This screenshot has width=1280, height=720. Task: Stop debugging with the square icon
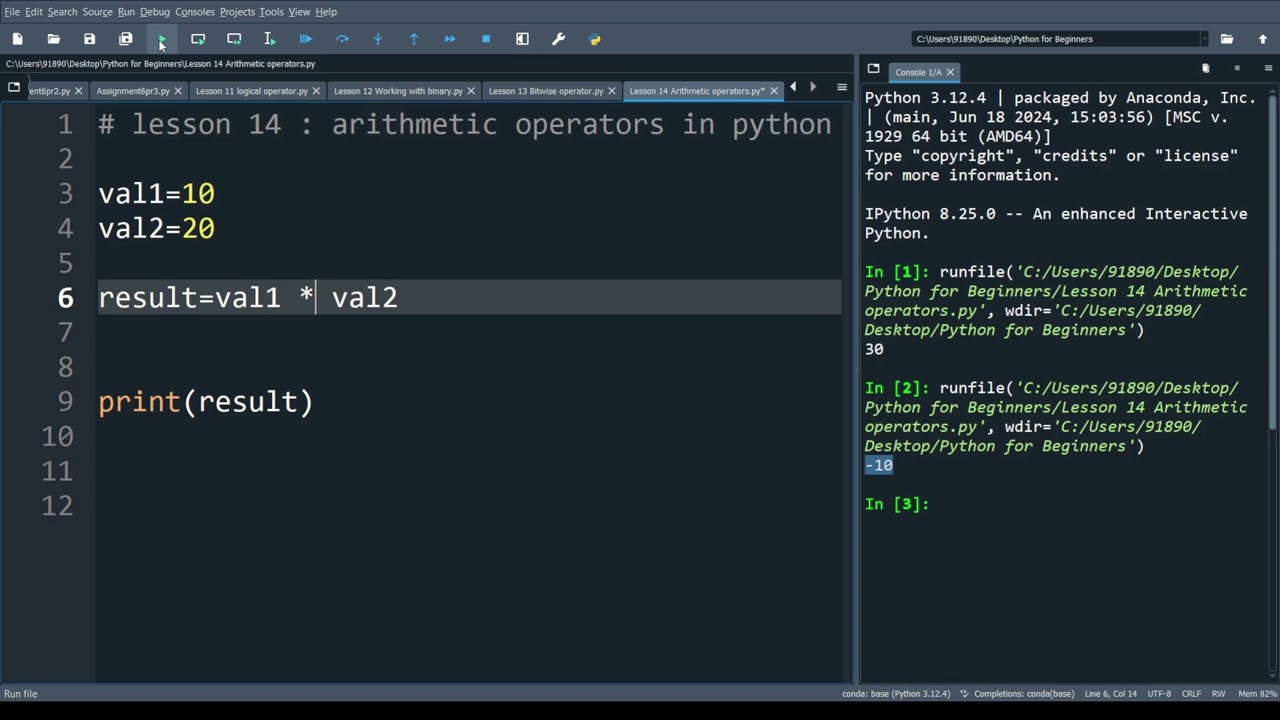[x=486, y=39]
